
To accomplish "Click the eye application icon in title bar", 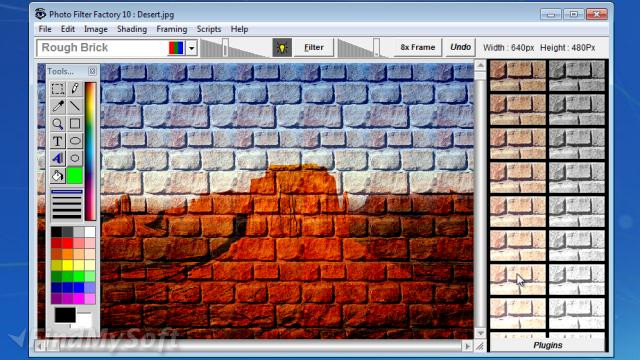I will [40, 14].
